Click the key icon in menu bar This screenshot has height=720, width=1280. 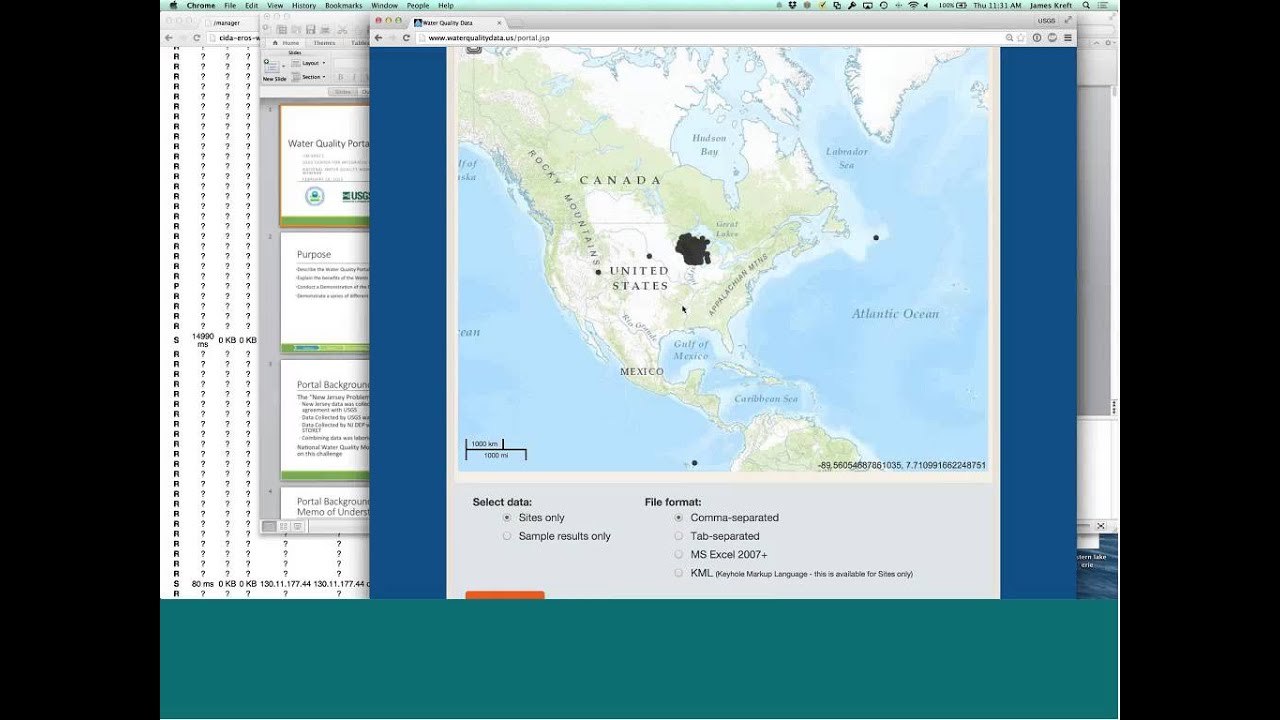(x=852, y=5)
